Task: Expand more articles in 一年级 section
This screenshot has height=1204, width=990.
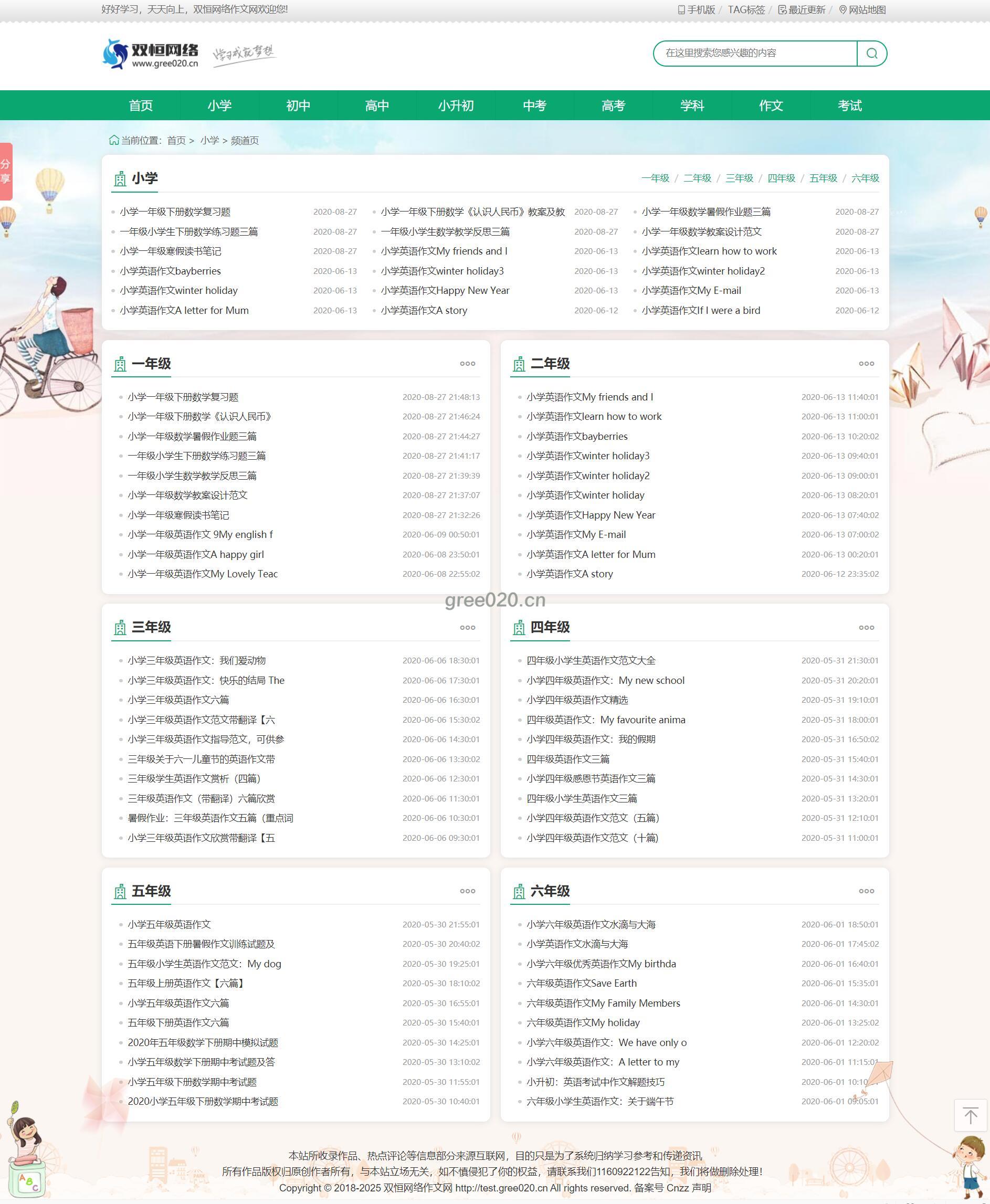Action: pos(467,364)
